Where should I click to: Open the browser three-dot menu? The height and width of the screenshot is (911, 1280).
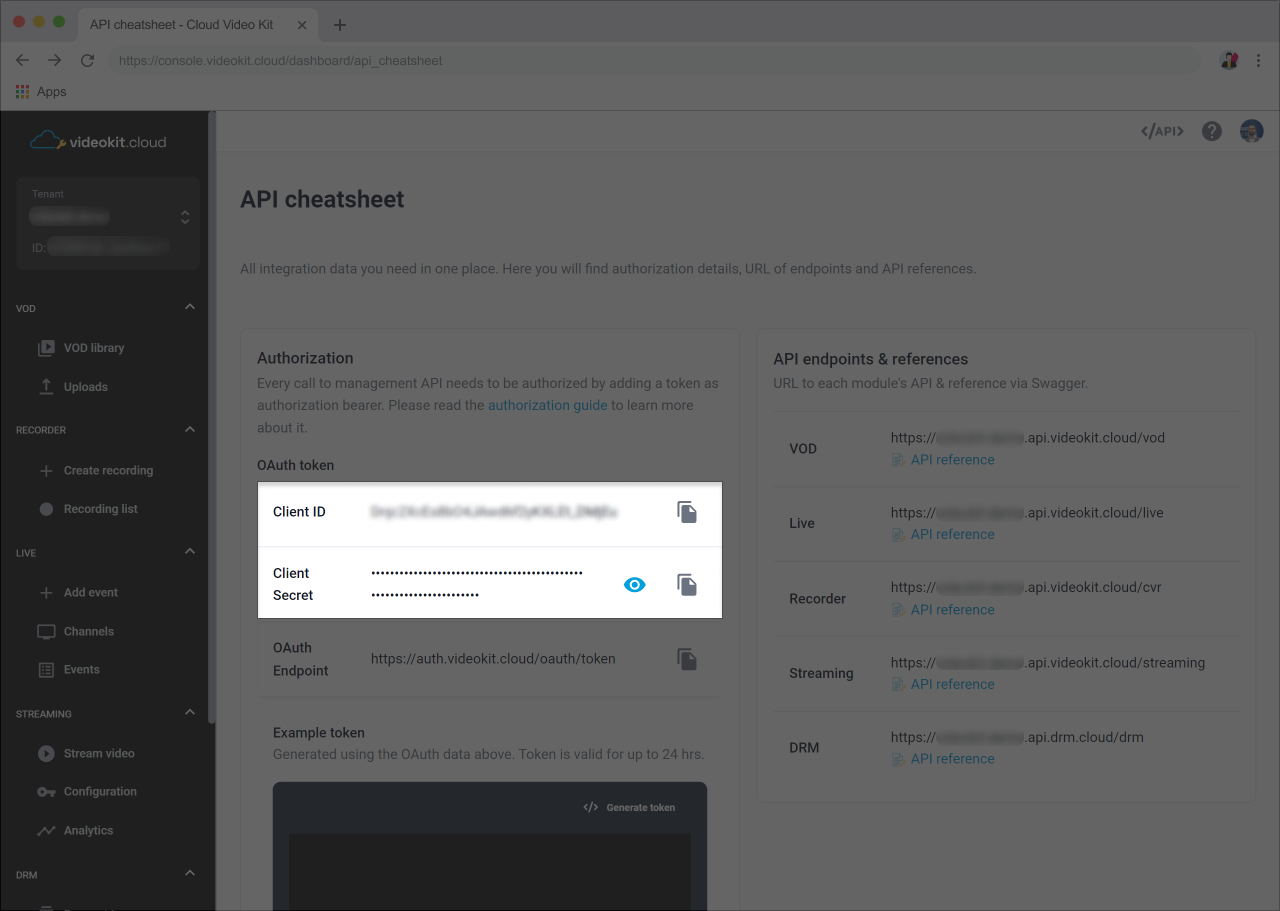pyautogui.click(x=1258, y=60)
